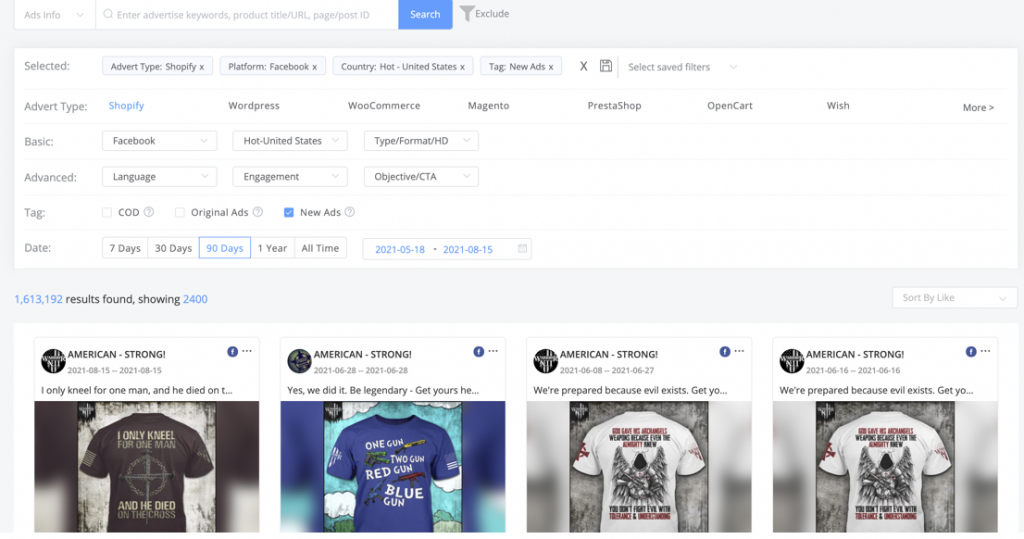Enable the COD checkbox
Screen dimensions: 1024x539
107,212
